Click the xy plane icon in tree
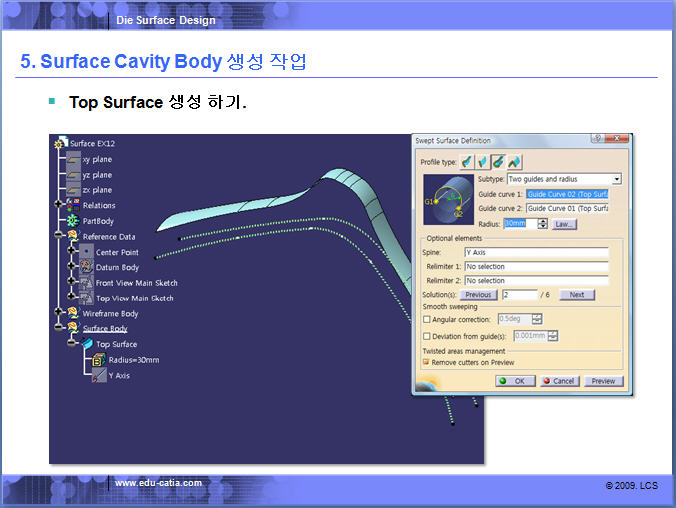The height and width of the screenshot is (508, 676). (x=73, y=159)
